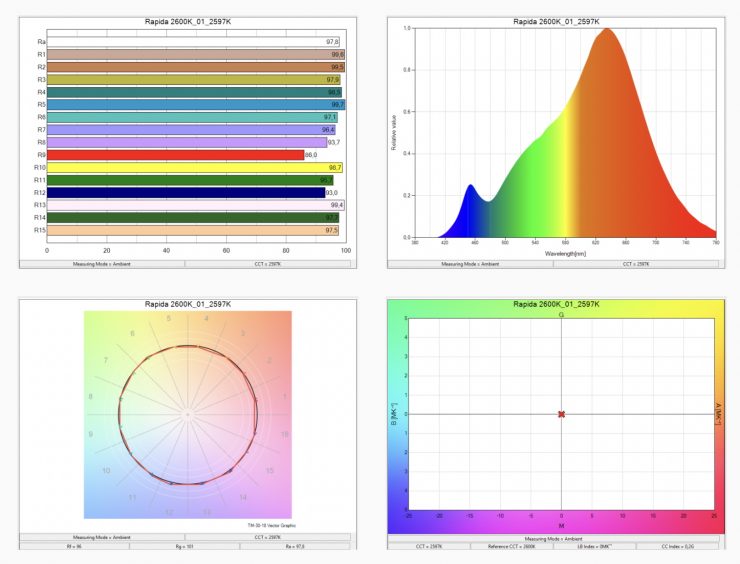Click the Rf = 96 status cell
This screenshot has height=564, width=740.
point(75,546)
